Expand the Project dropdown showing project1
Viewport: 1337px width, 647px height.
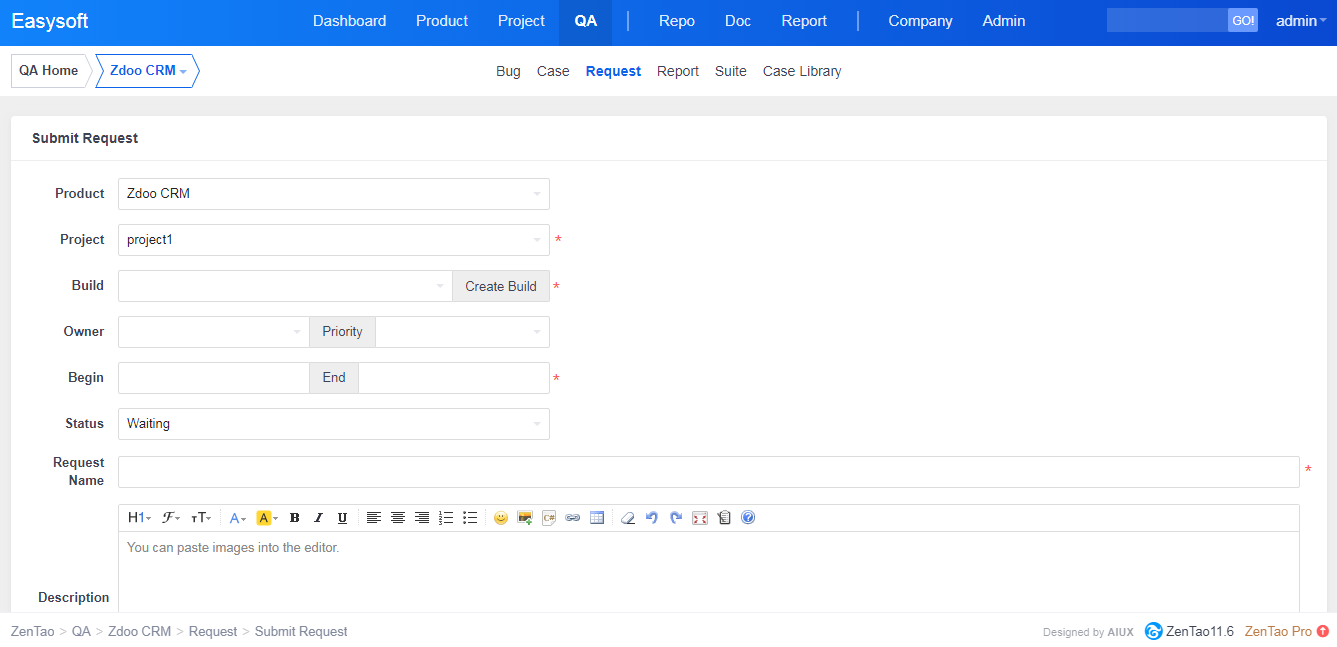coord(334,240)
